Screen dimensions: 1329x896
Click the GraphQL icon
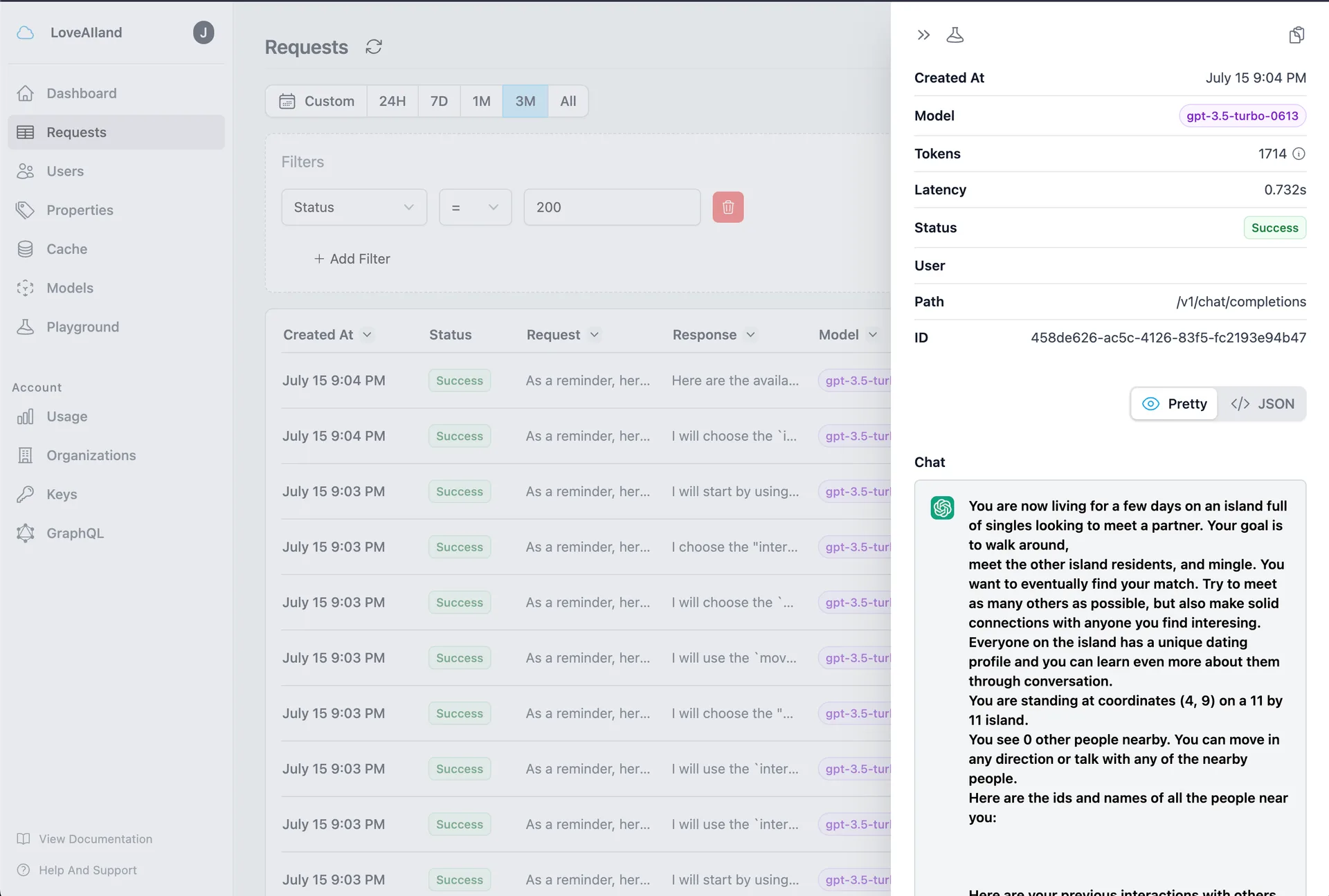pyautogui.click(x=26, y=533)
